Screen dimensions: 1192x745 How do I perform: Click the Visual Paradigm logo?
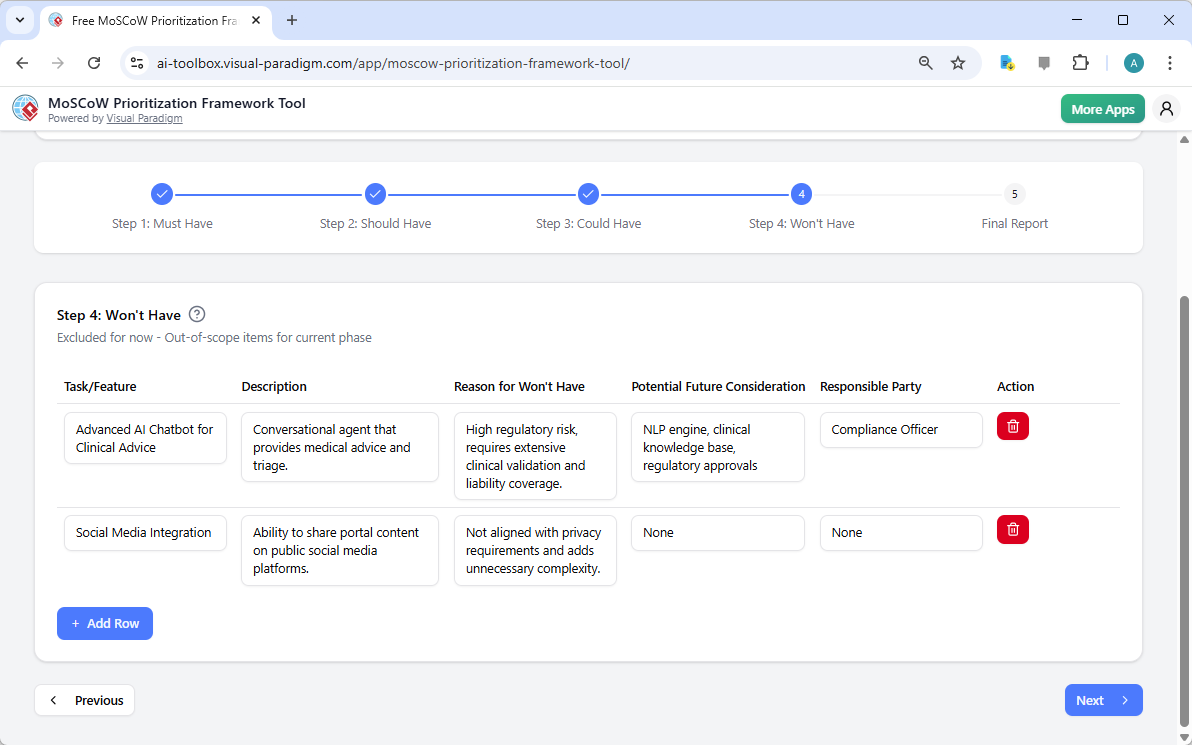point(25,108)
